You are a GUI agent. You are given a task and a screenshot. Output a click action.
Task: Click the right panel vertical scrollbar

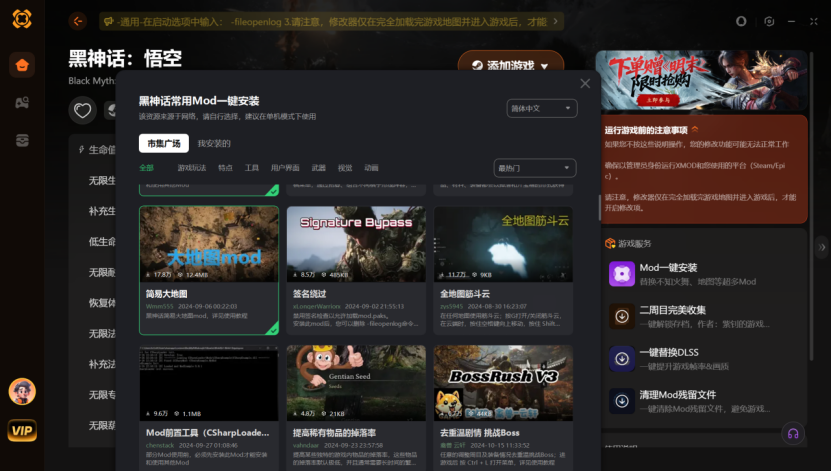(x=811, y=207)
